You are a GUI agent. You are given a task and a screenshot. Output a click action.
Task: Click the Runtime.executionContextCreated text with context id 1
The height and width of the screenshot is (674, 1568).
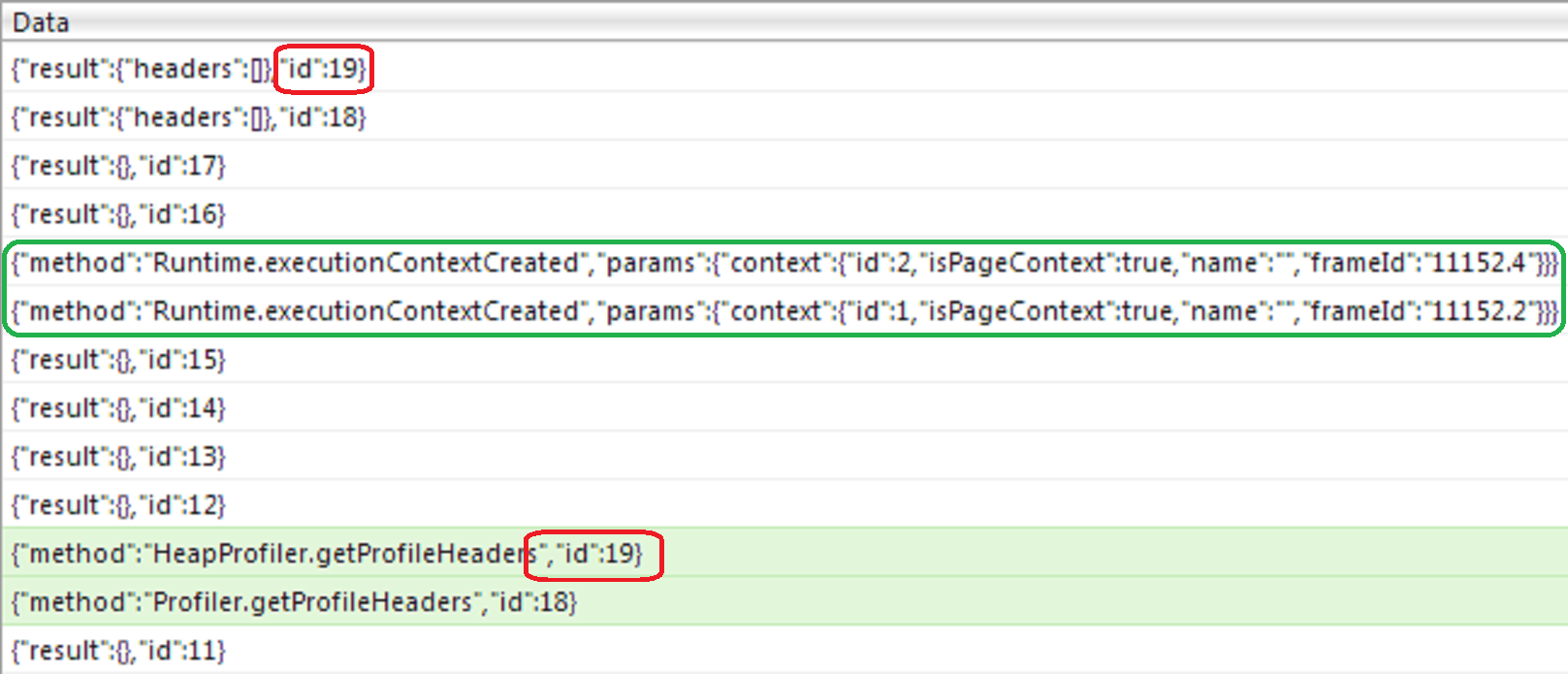367,311
